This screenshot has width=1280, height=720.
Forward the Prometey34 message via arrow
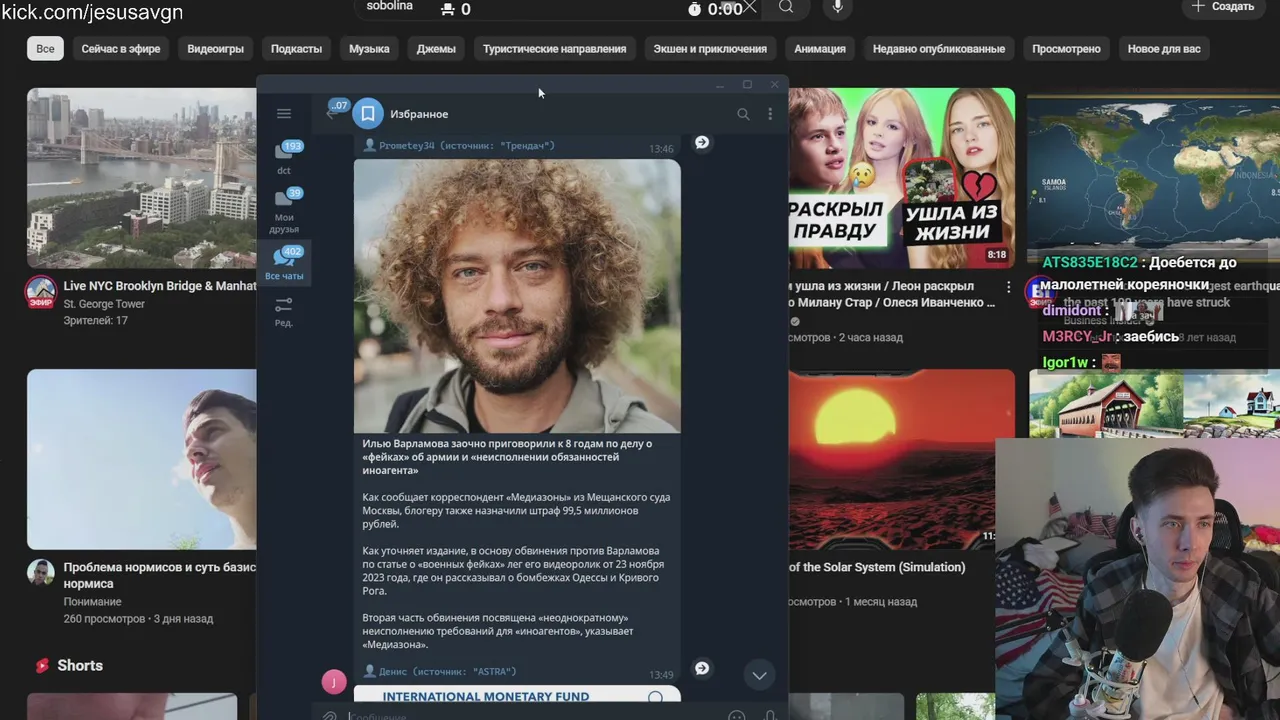click(702, 143)
